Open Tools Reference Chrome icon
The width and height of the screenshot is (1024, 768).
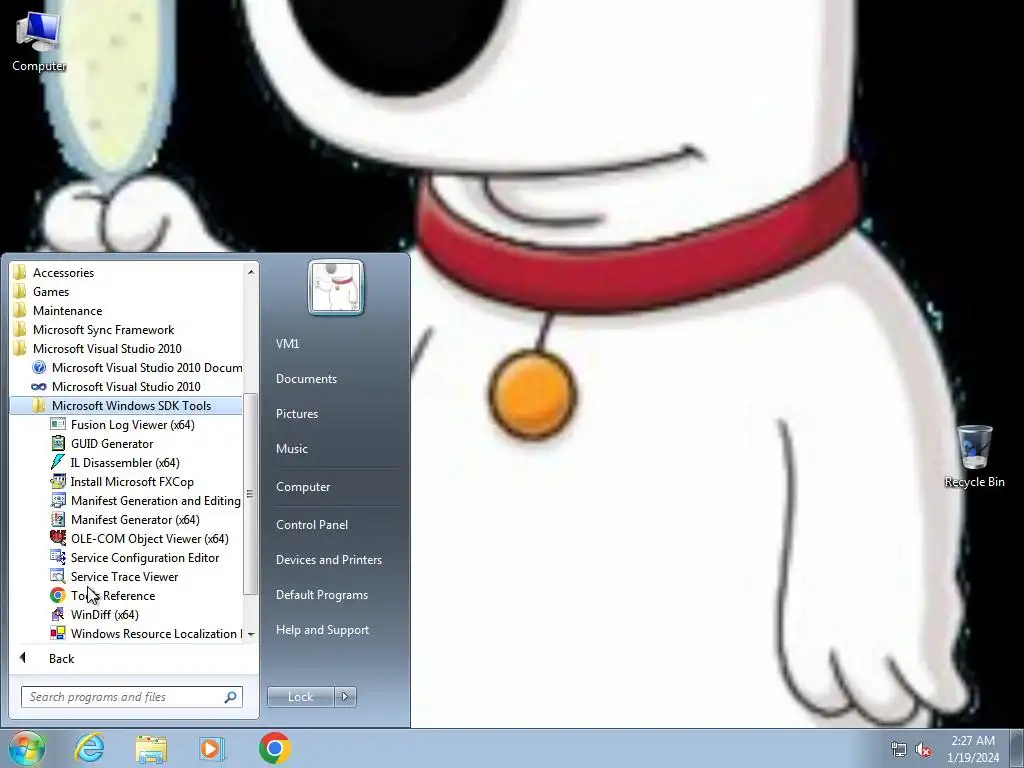[x=57, y=596]
